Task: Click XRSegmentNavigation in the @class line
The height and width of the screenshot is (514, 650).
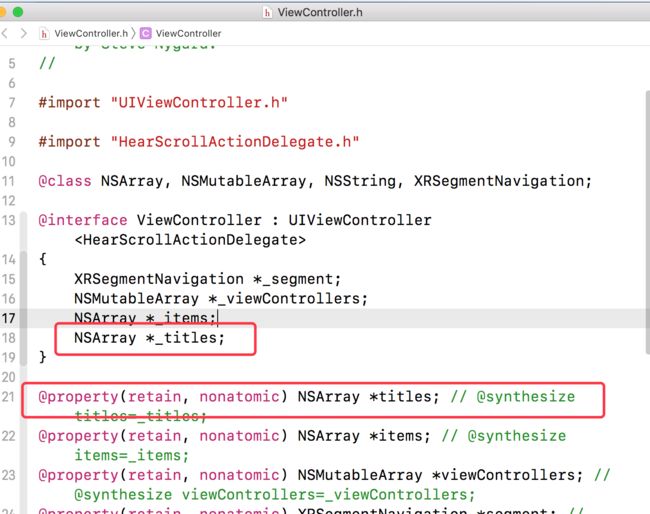Action: 498,181
